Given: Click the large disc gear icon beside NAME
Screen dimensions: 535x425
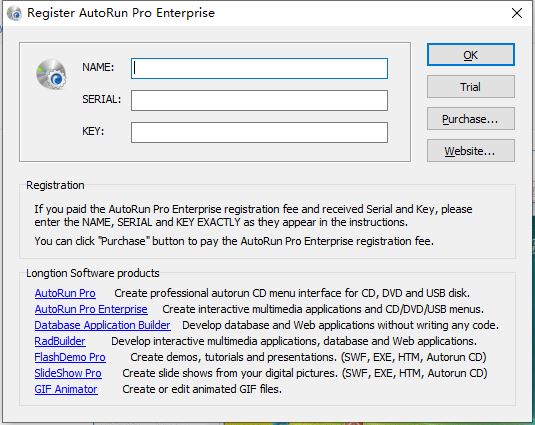Looking at the screenshot, I should tap(52, 74).
